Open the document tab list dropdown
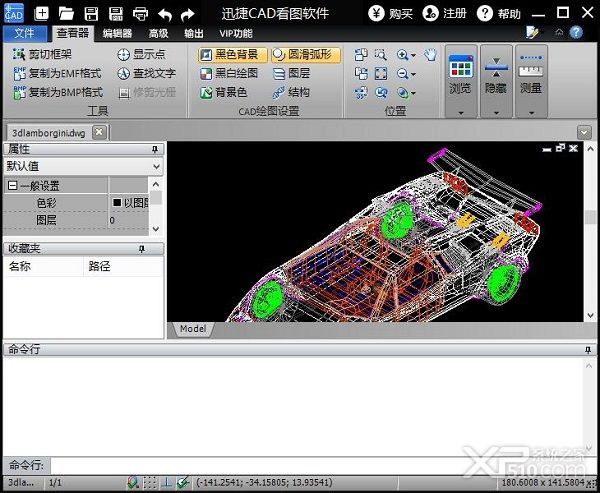Screen dimensions: 600x493 pos(584,132)
